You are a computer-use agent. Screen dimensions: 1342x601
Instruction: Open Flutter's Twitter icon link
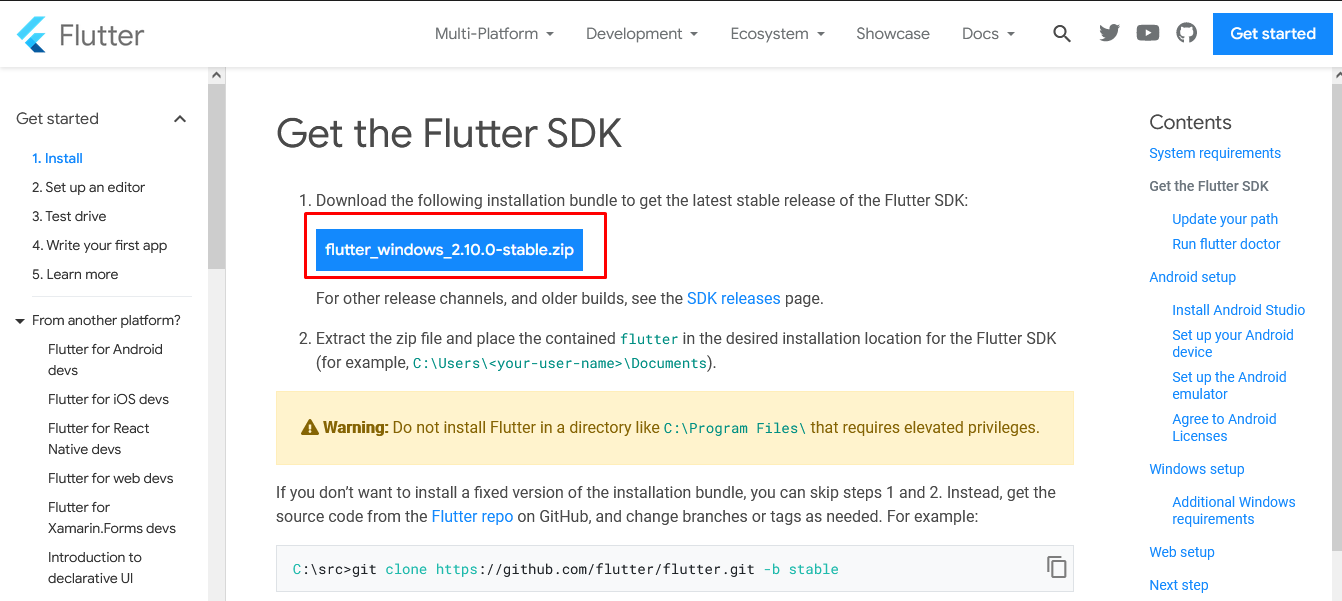1109,33
